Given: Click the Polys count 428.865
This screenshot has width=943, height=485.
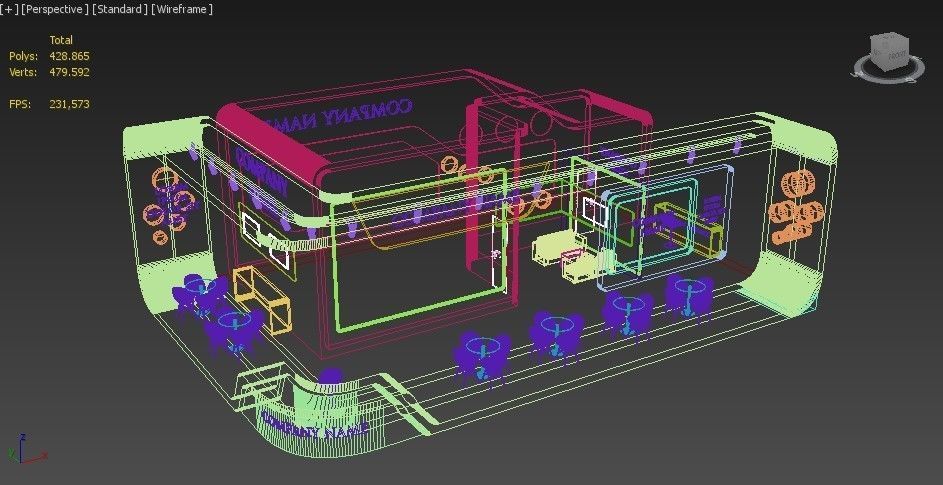Looking at the screenshot, I should pyautogui.click(x=69, y=56).
